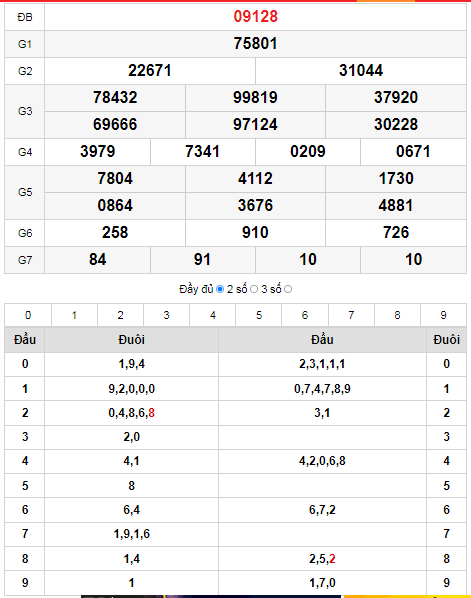Select the 'Đầy đủ' radio button

click(220, 289)
